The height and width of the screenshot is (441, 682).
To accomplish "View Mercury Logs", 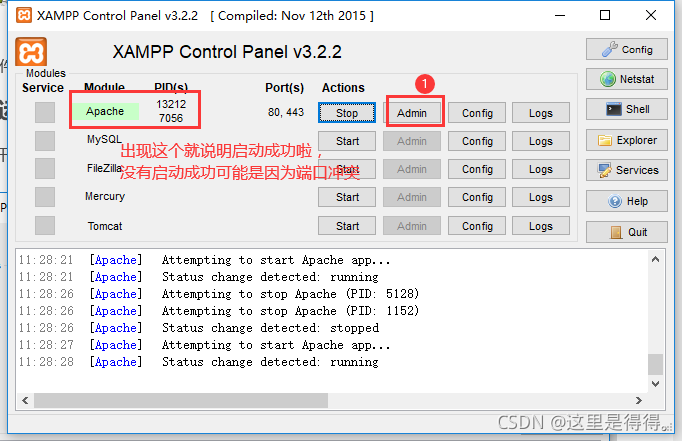I will (x=541, y=197).
